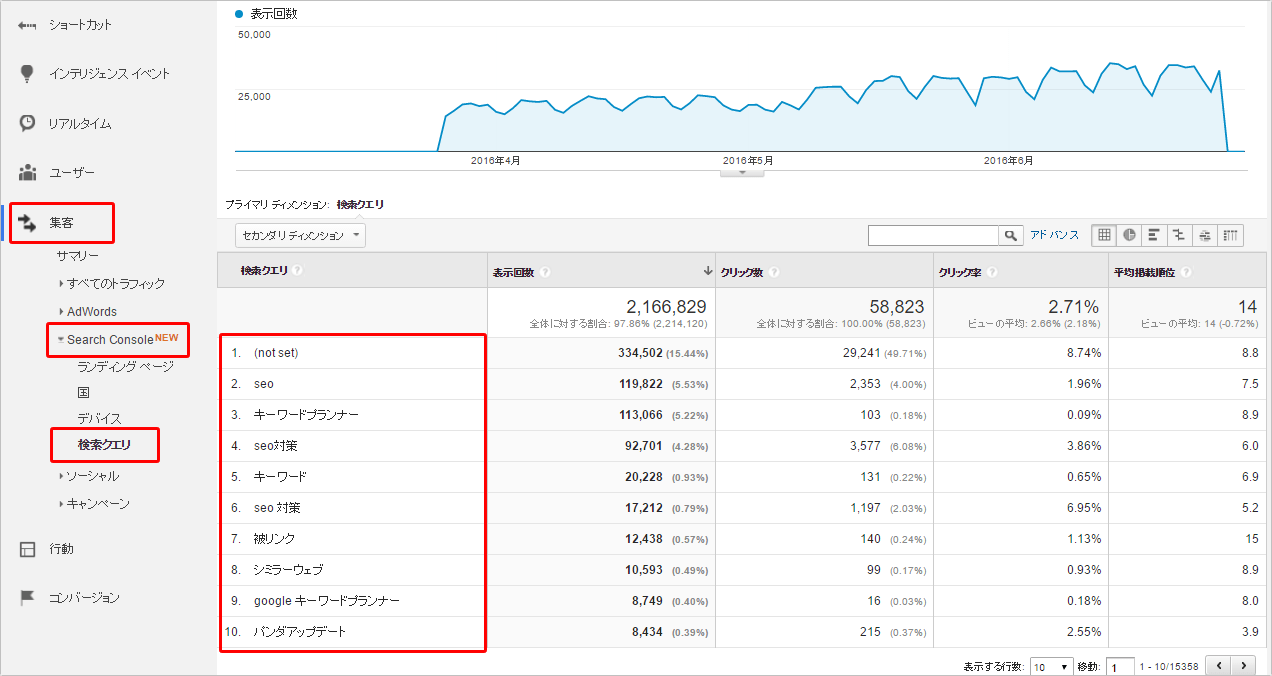The width and height of the screenshot is (1272, 676).
Task: Go to next page of results
Action: pos(1244,665)
